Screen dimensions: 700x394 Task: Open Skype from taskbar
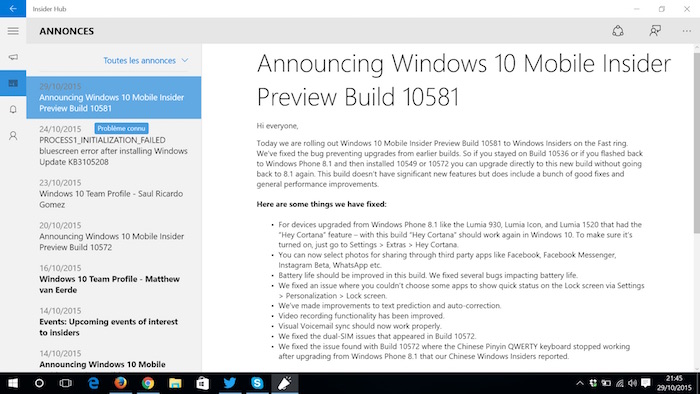click(257, 383)
